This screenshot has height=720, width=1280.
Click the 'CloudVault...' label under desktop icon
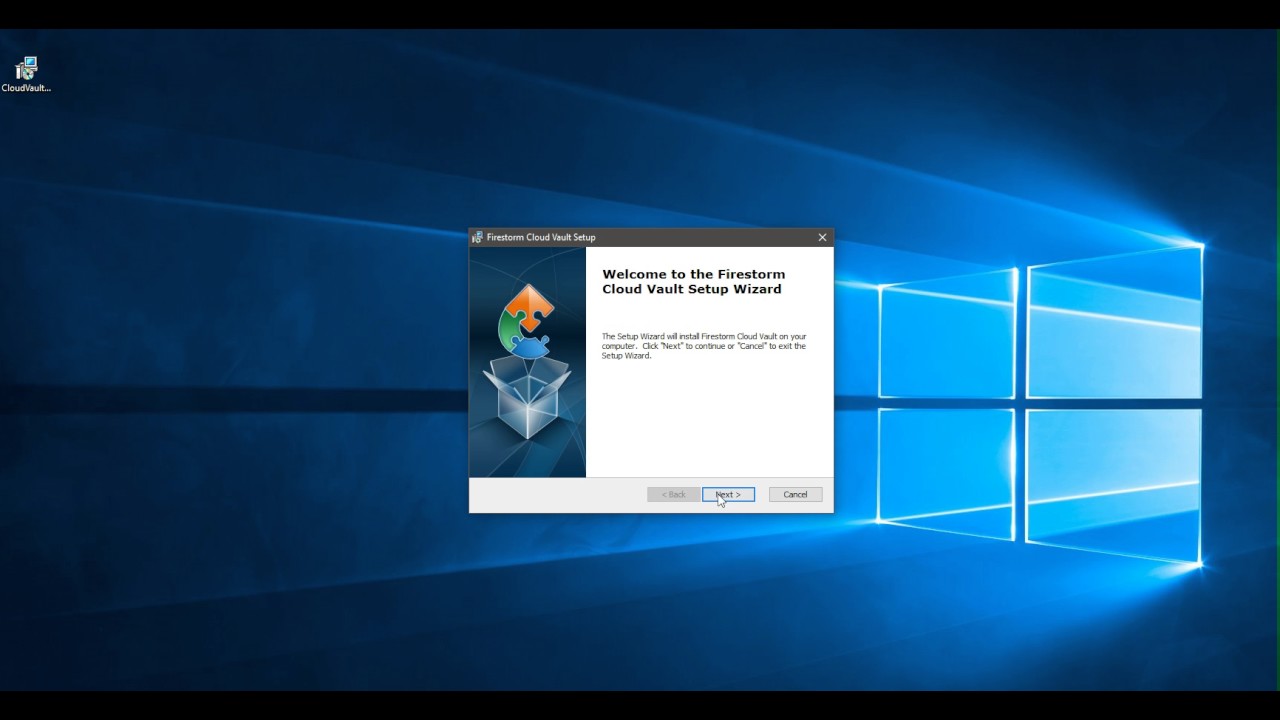tap(26, 88)
